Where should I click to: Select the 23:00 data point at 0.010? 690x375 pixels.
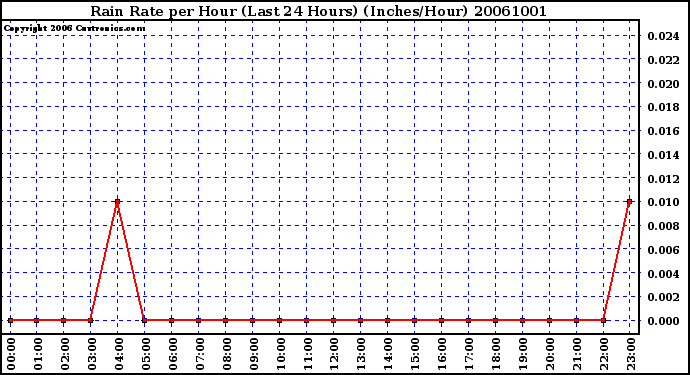(630, 202)
